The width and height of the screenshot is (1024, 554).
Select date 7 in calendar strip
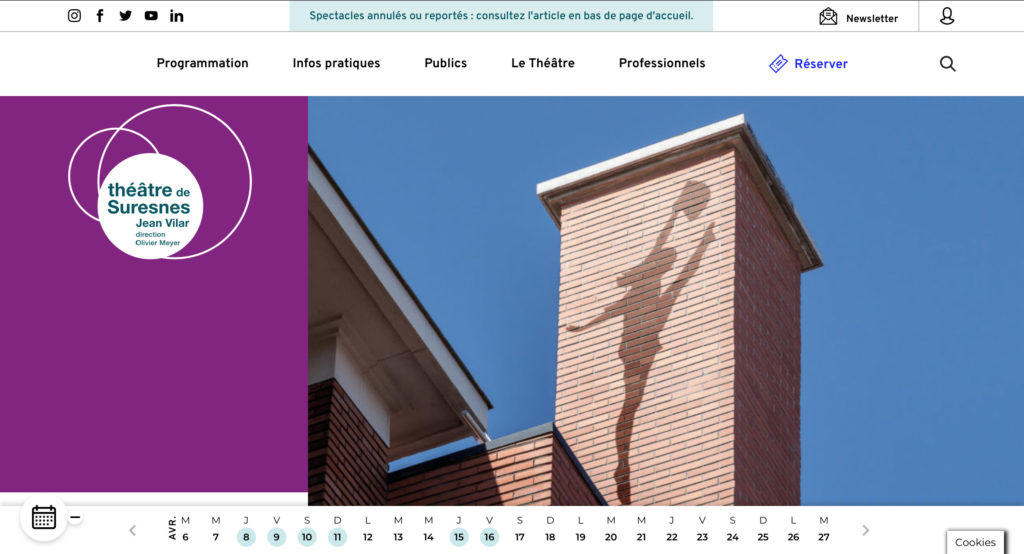coord(216,537)
